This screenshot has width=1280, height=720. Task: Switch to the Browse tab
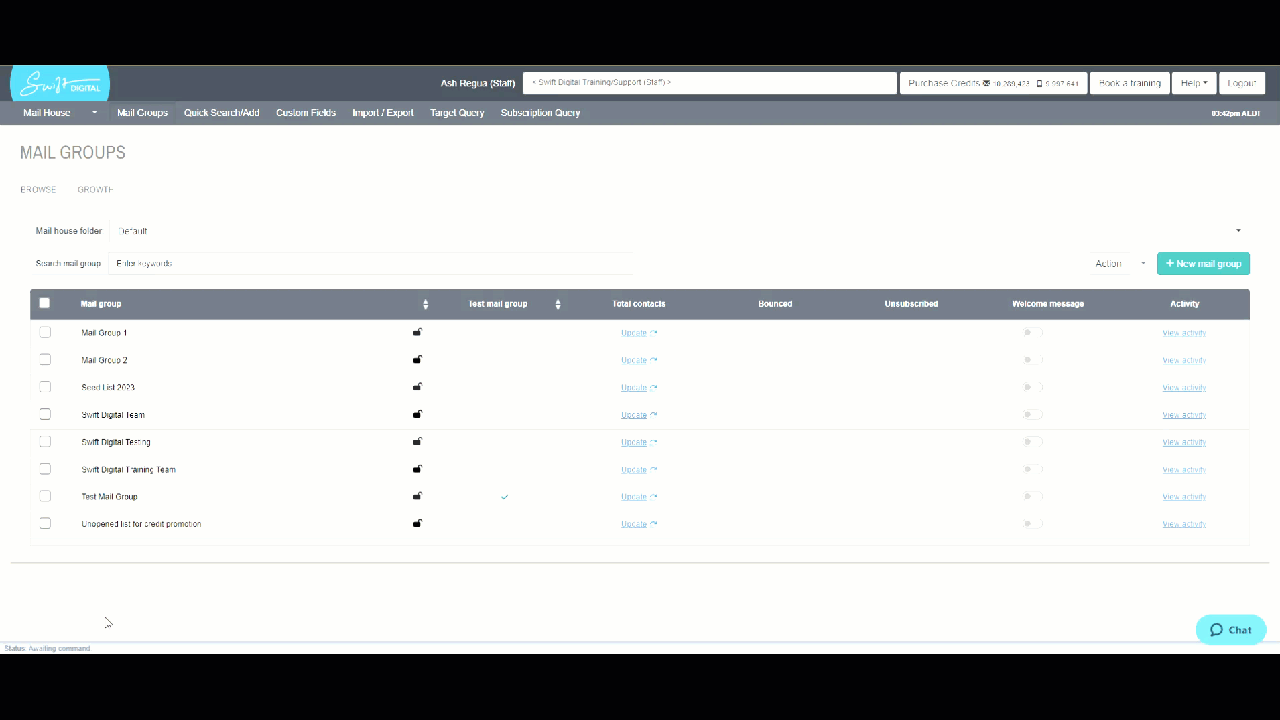[38, 189]
